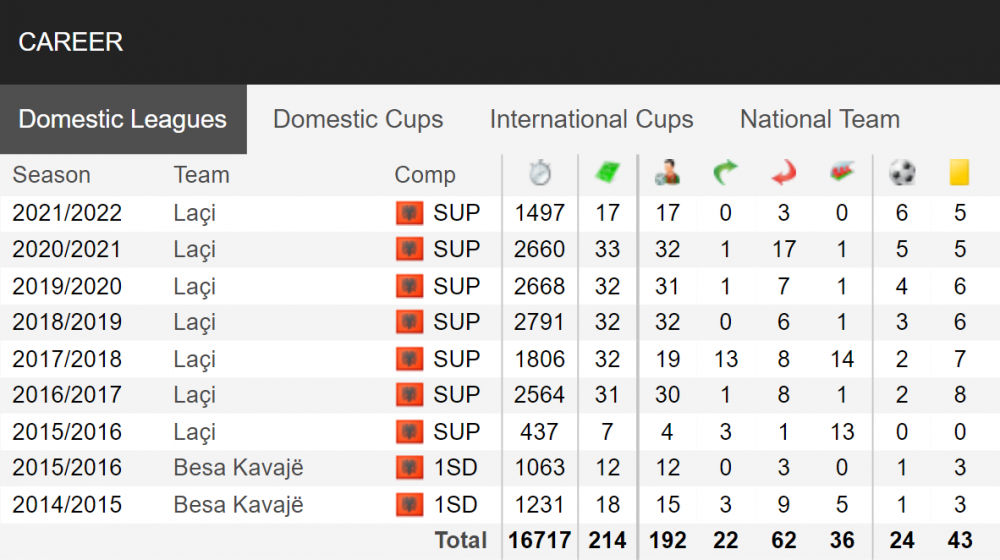
Task: Open the International Cups tab
Action: point(591,119)
